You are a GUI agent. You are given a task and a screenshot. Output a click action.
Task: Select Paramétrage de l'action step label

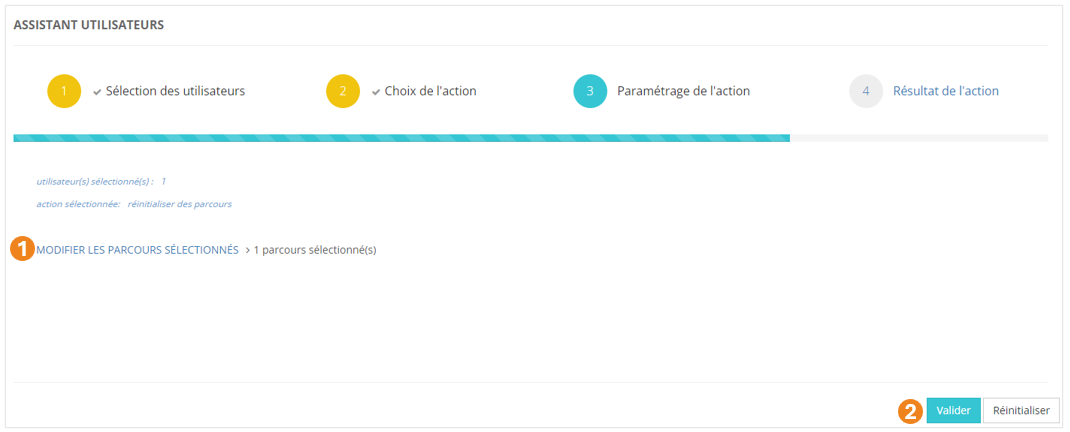pos(683,91)
